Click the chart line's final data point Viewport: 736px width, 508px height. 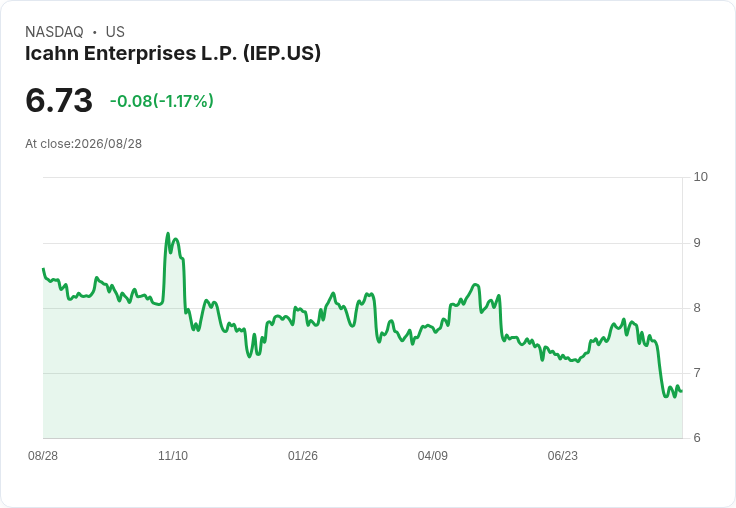(682, 391)
